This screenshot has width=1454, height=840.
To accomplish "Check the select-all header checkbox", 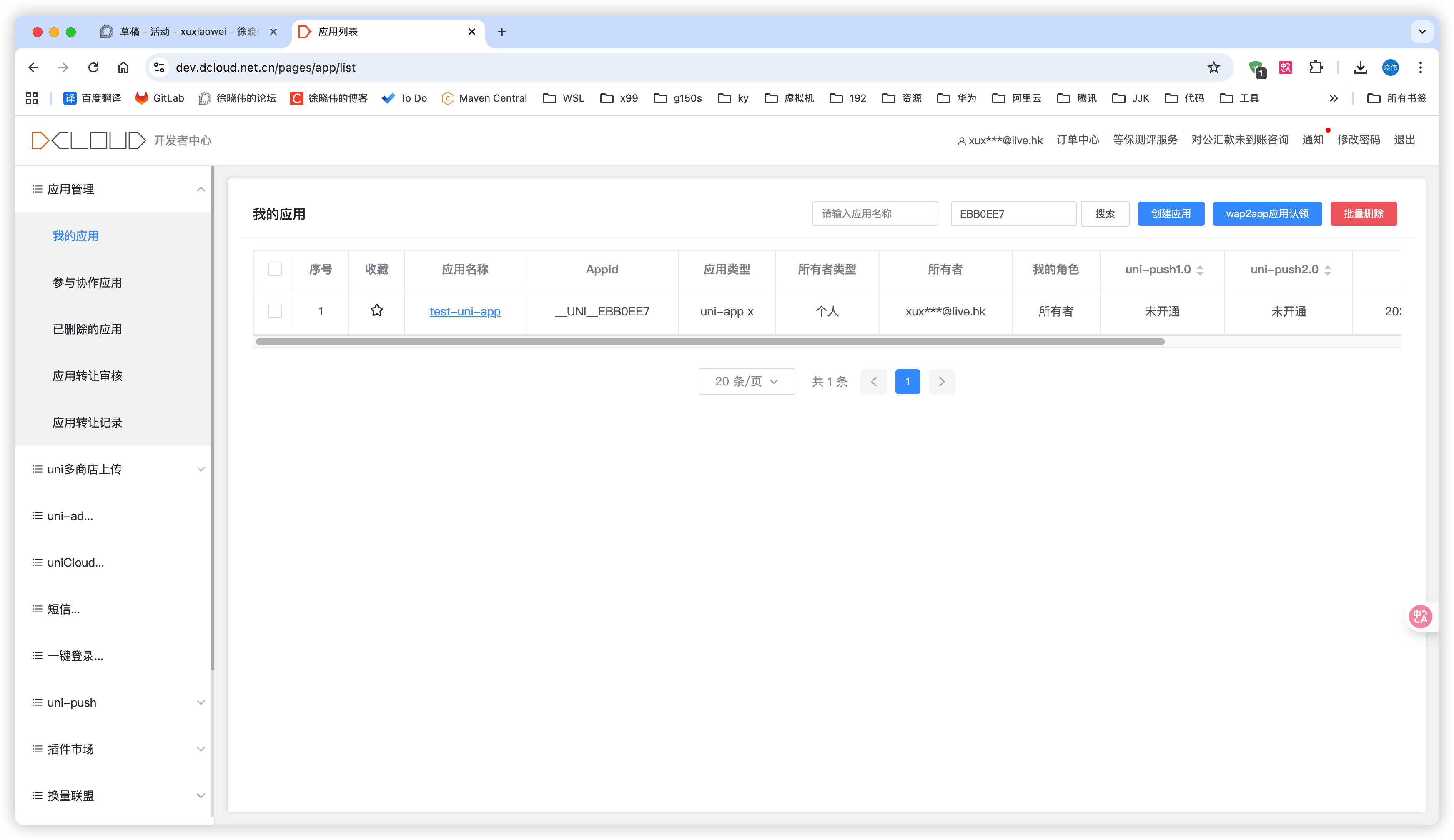I will [275, 269].
